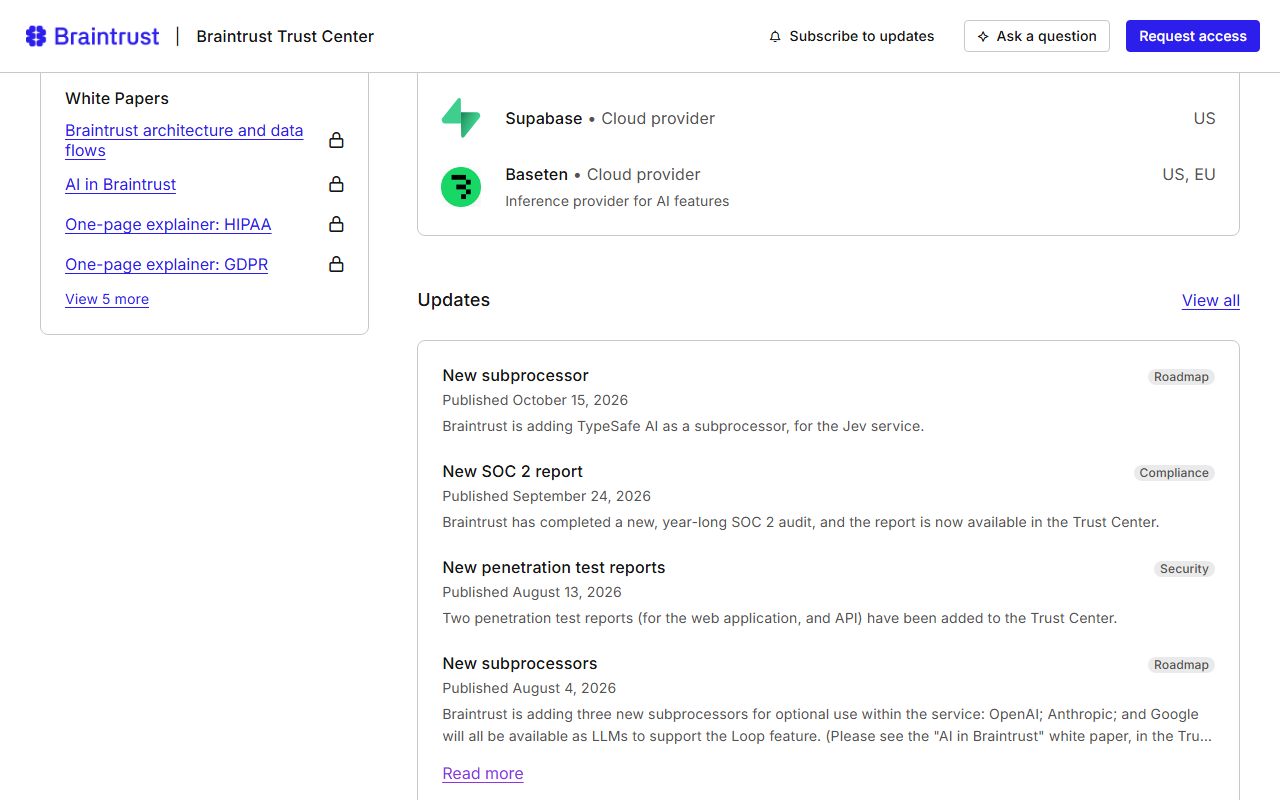Click the Compliance tag on New SOC 2 report
This screenshot has width=1280, height=800.
click(x=1174, y=473)
